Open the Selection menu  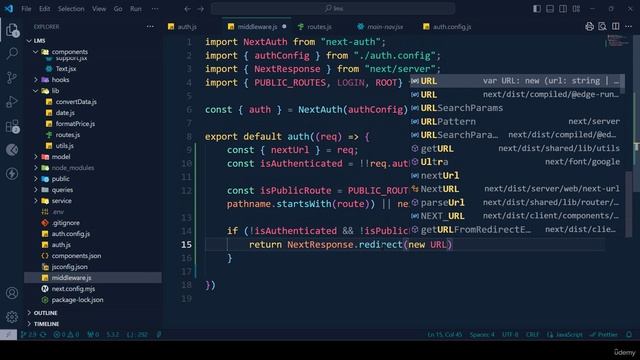pos(71,9)
